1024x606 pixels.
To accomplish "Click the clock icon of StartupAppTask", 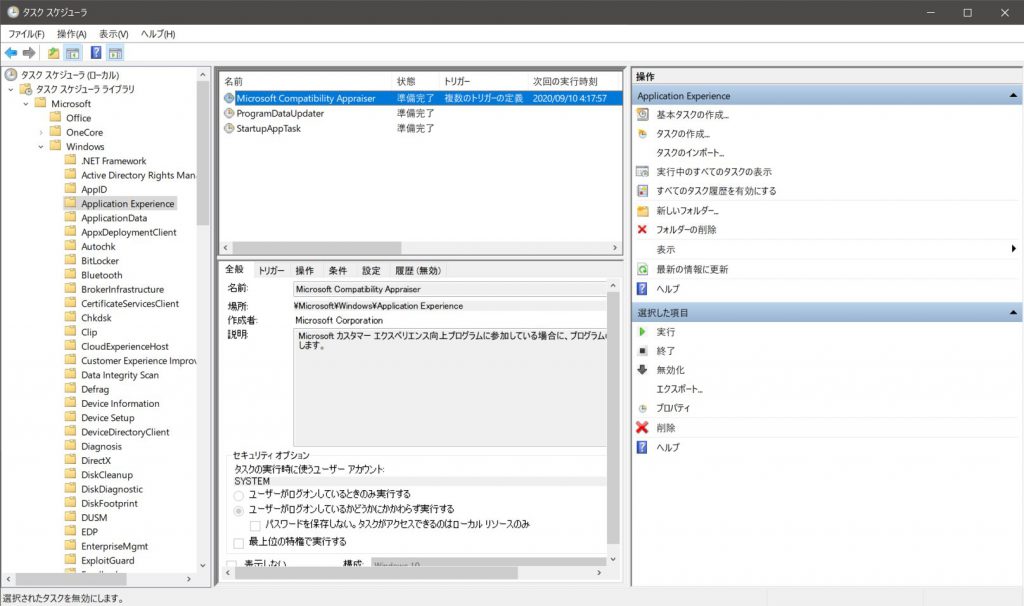I will (229, 129).
